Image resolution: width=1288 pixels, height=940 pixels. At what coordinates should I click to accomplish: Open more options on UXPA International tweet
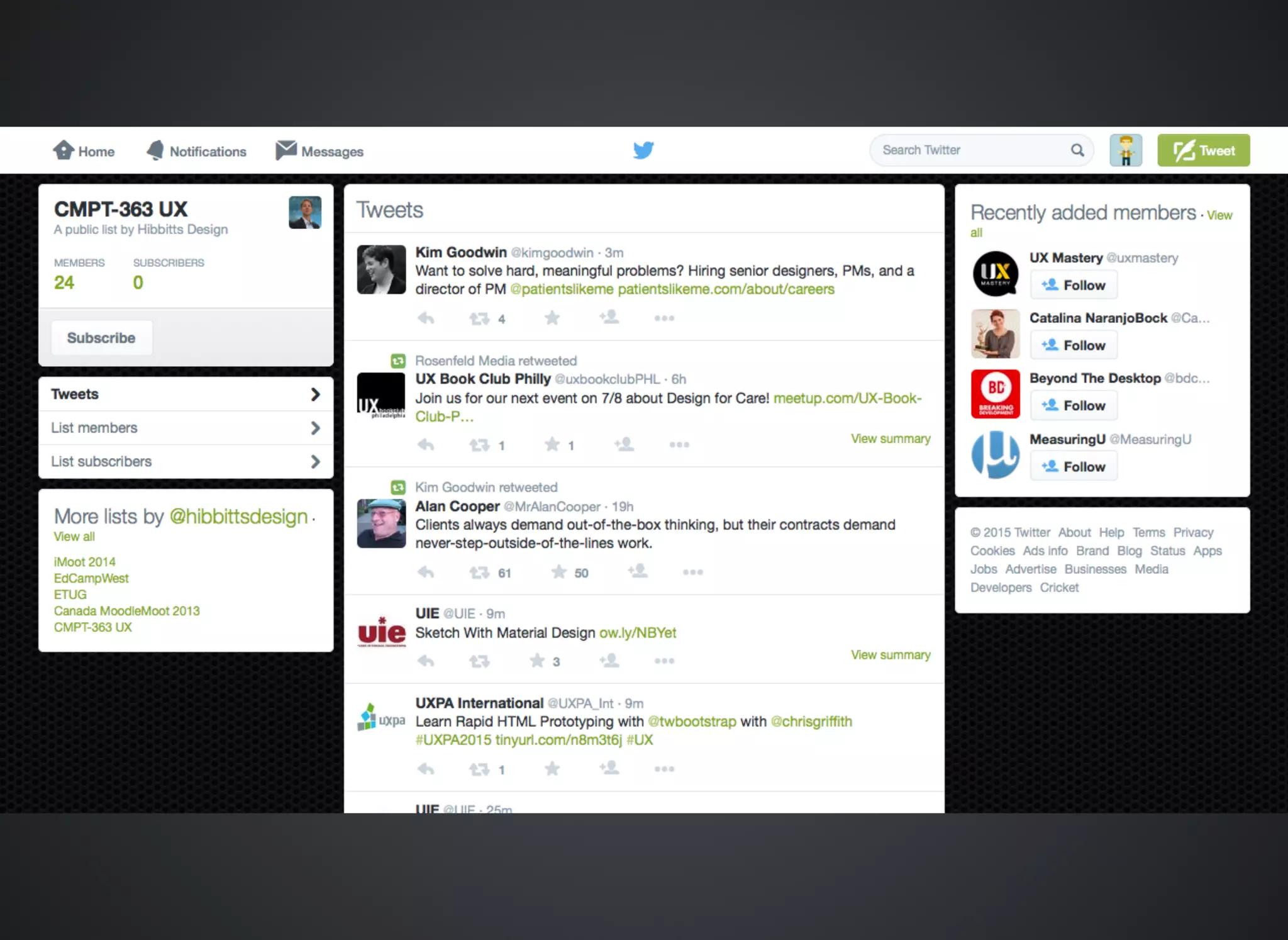click(x=664, y=769)
